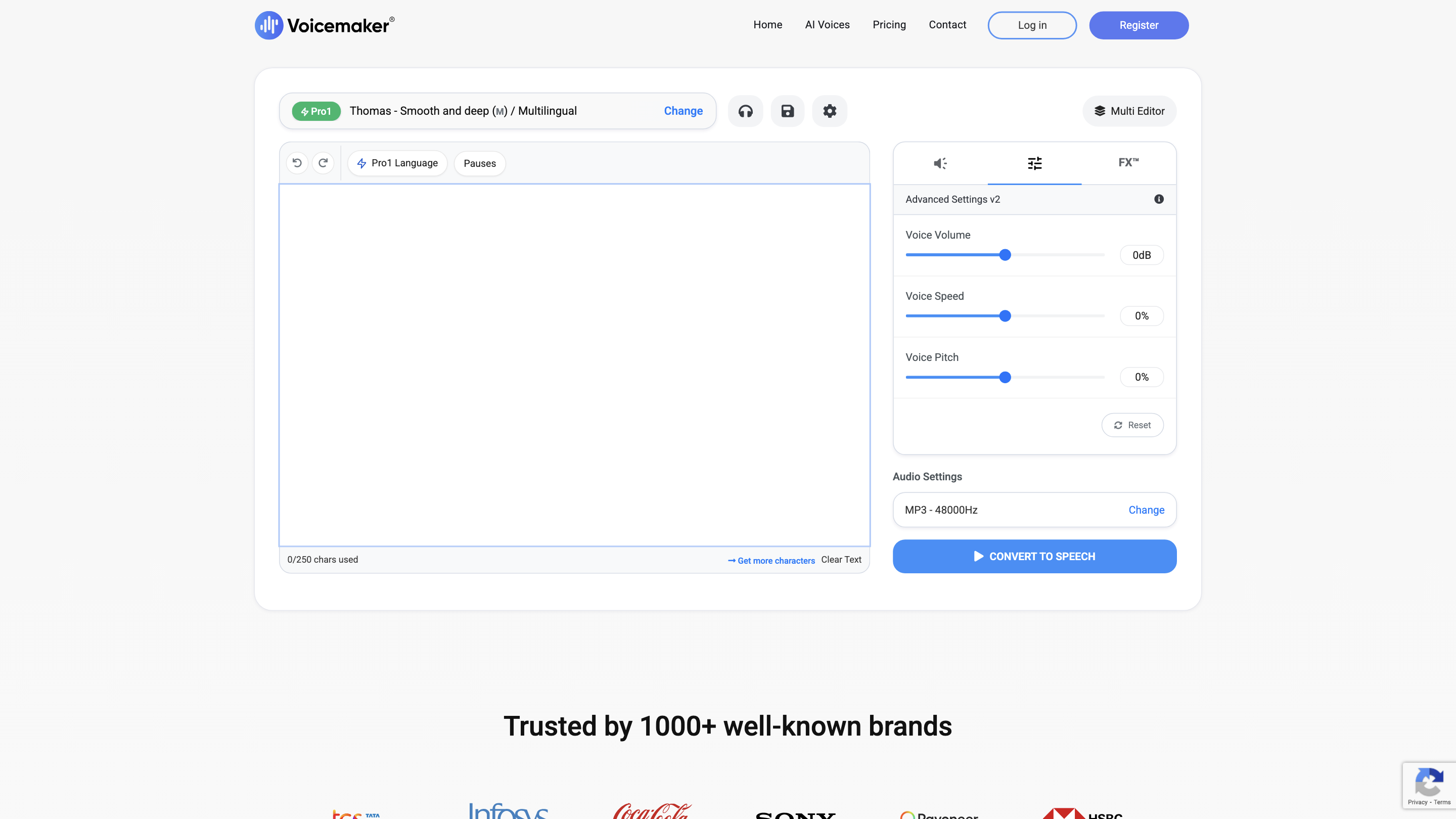Click the Voicemaker logo
The image size is (1456, 819).
click(x=325, y=25)
